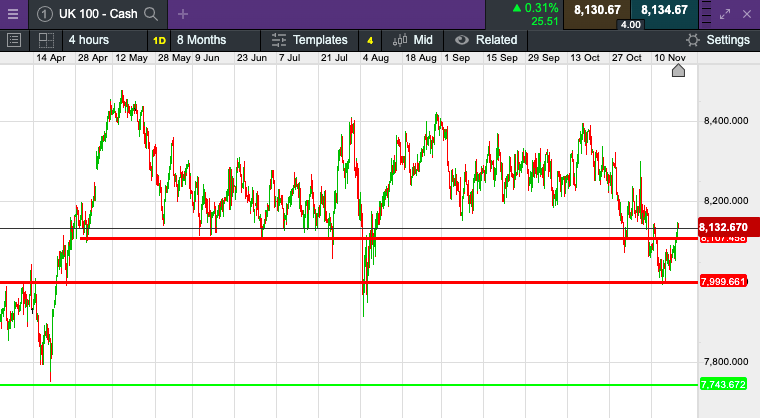This screenshot has width=760, height=418.
Task: Open the chart layout grid icon
Action: point(46,40)
